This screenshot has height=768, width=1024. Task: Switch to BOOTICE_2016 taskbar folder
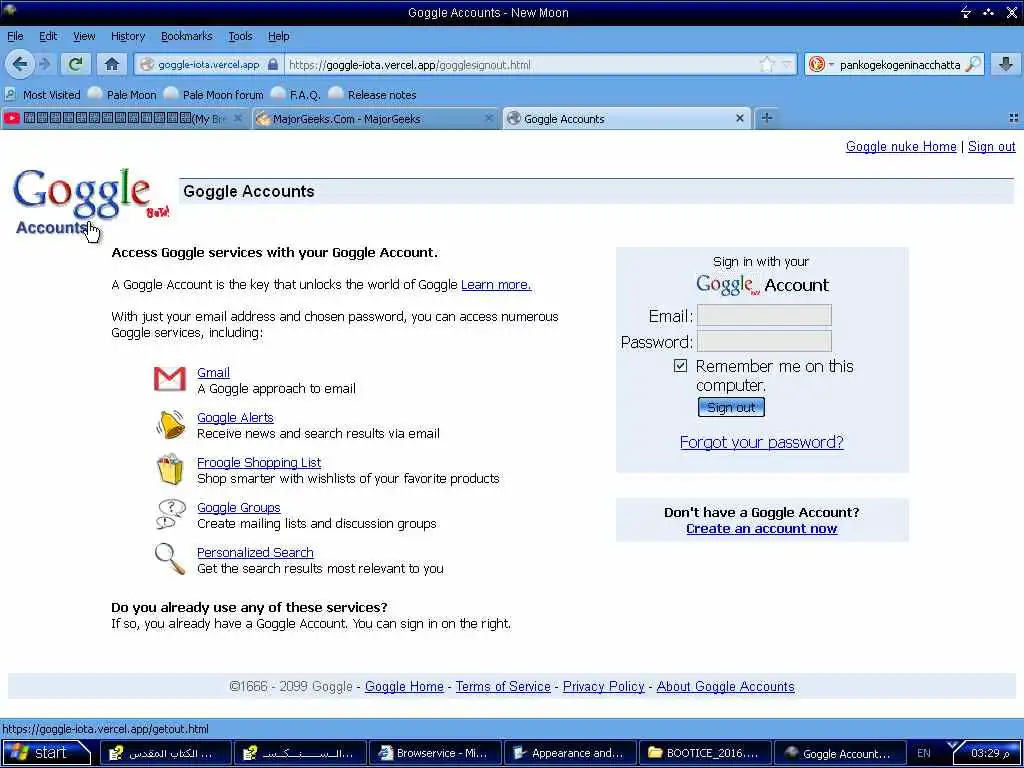pyautogui.click(x=704, y=753)
